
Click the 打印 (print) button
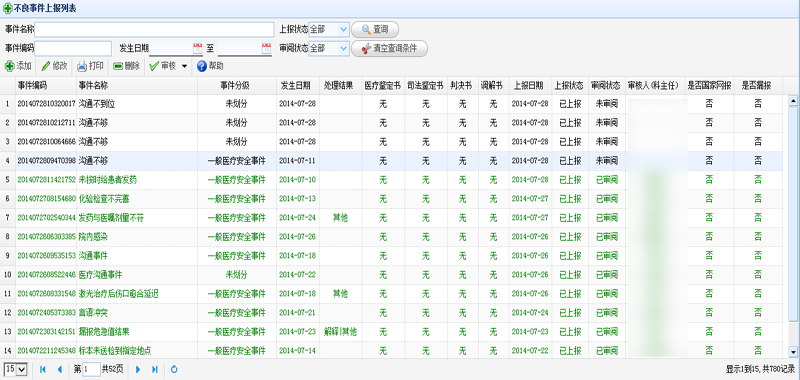pos(90,66)
